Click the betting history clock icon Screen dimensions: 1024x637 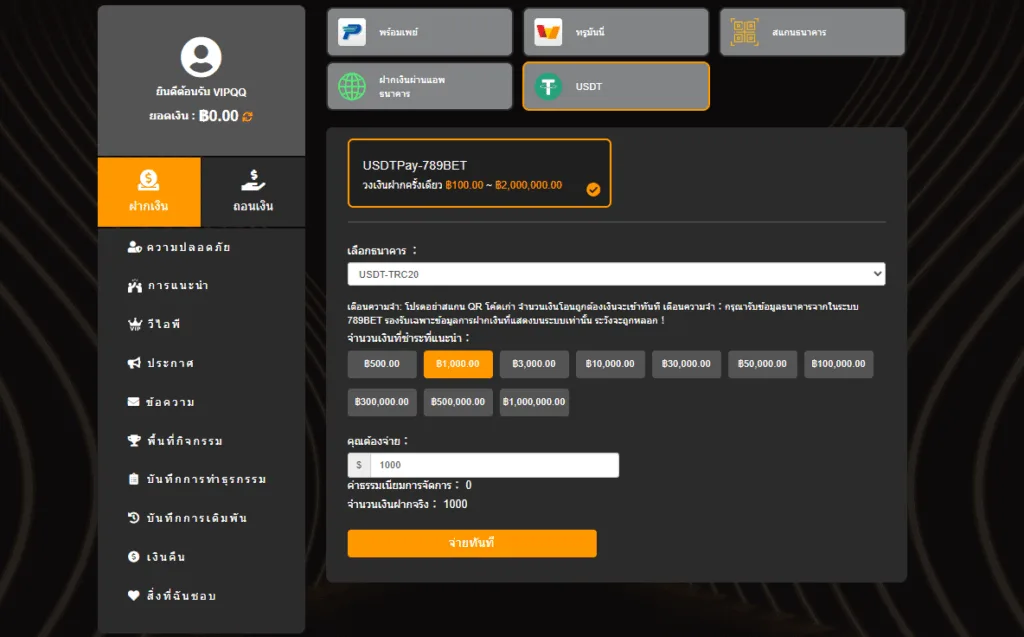coord(133,517)
